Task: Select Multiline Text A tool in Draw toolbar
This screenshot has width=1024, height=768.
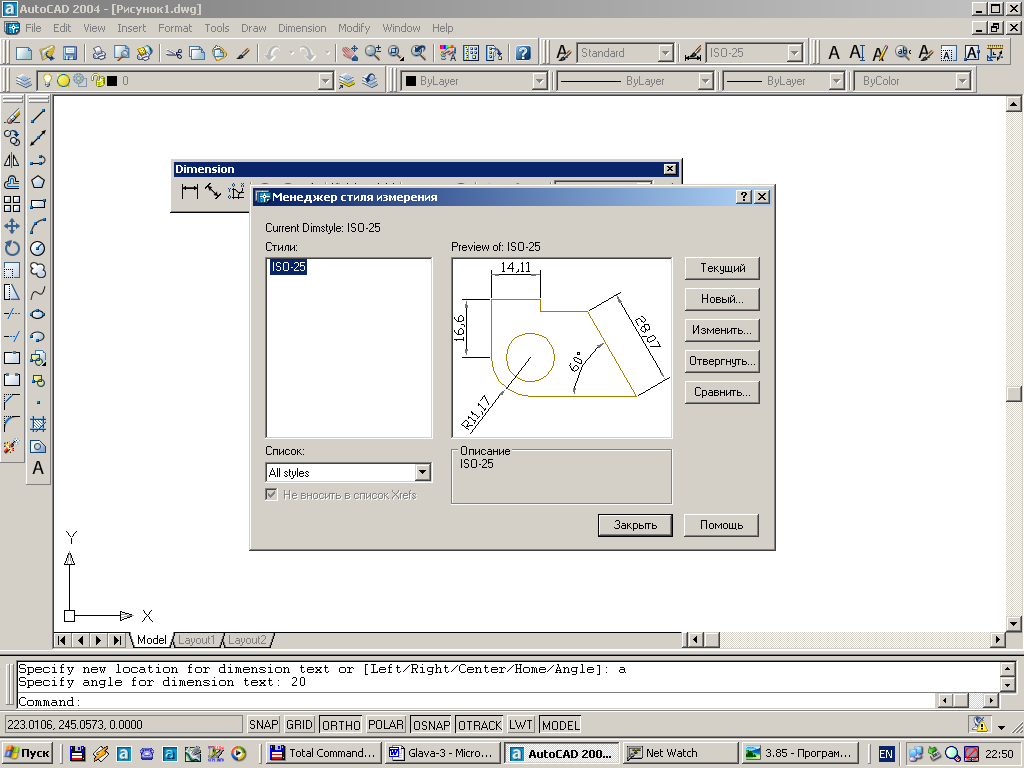Action: 38,468
